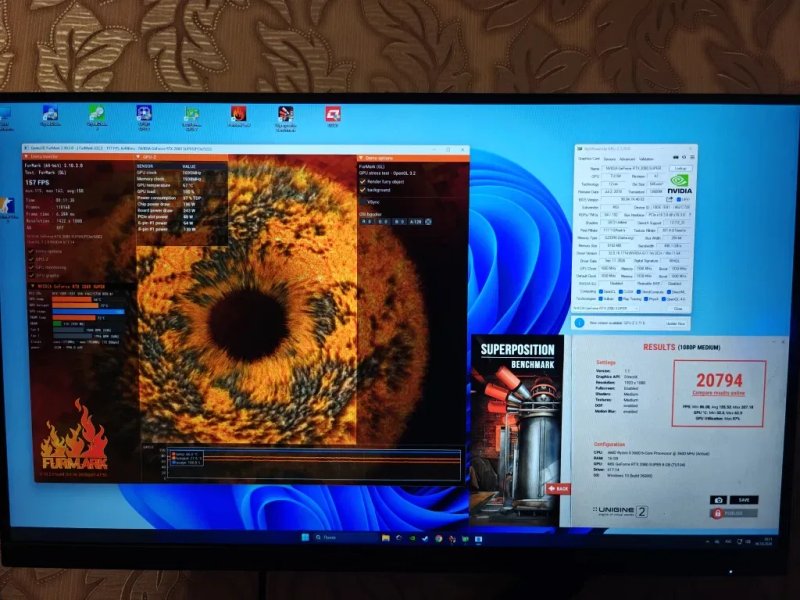800x600 pixels.
Task: Click the 20794 score in Superposition results
Action: (x=719, y=380)
